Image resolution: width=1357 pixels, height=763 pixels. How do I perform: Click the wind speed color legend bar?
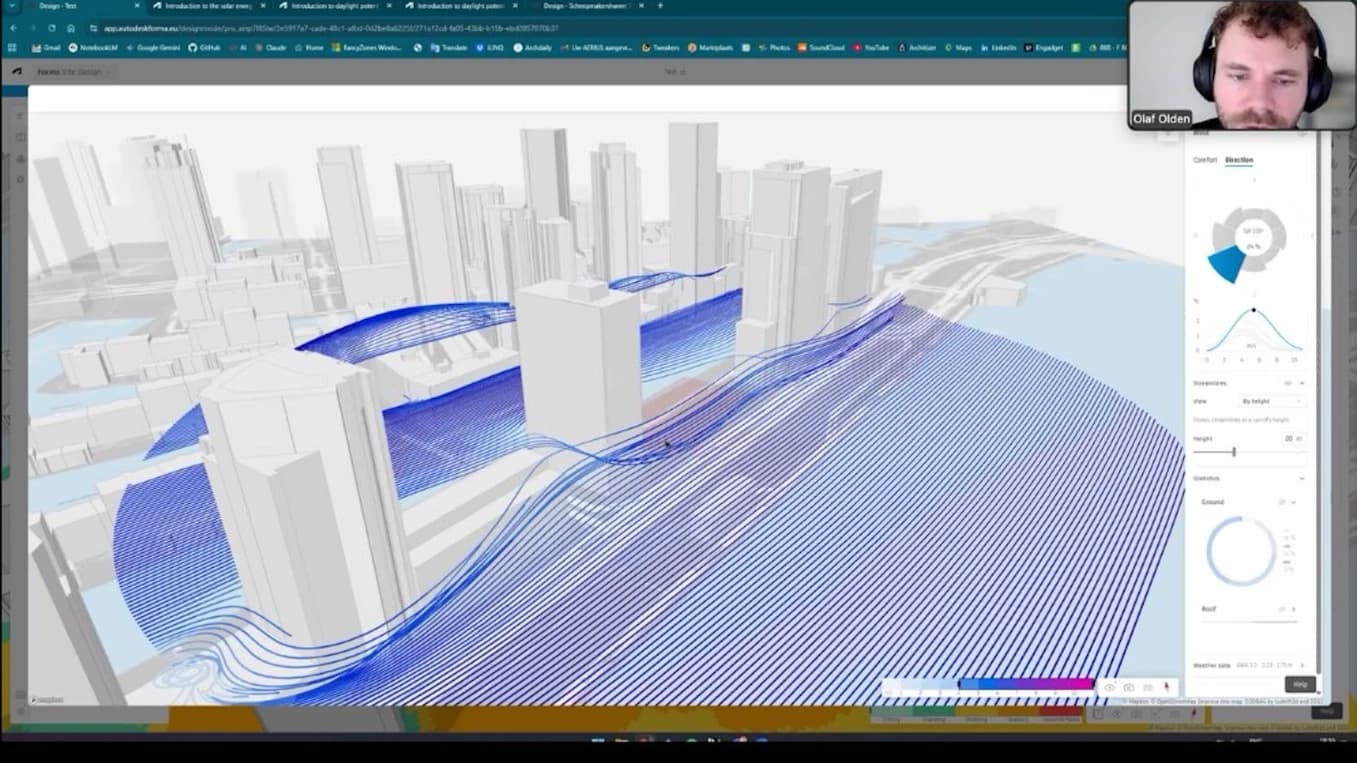988,685
